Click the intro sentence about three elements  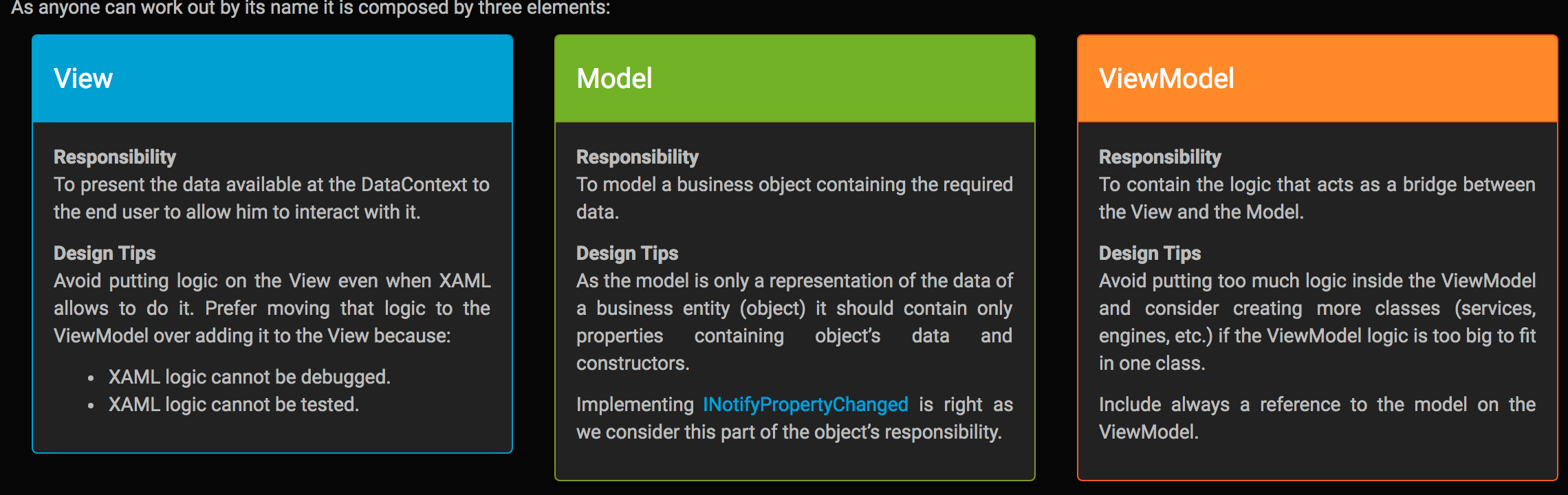coord(311,8)
